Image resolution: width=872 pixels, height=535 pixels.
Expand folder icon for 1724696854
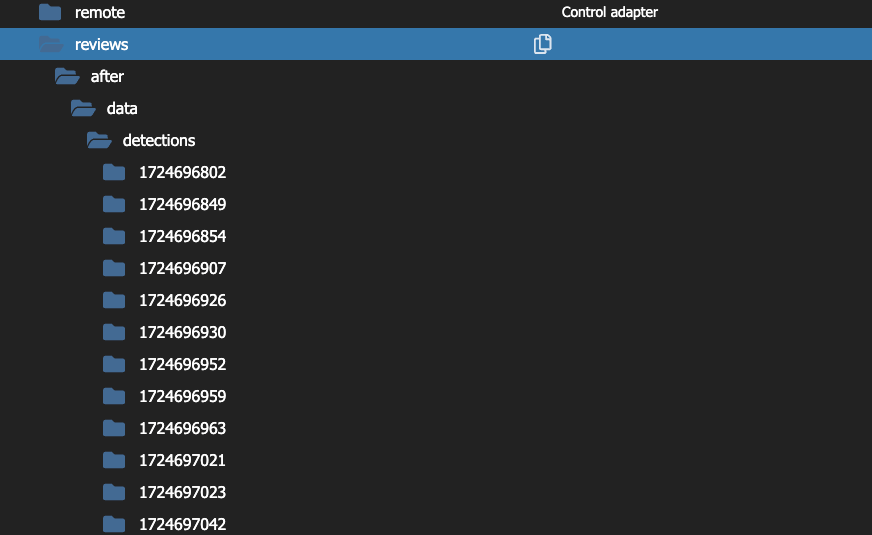[114, 236]
